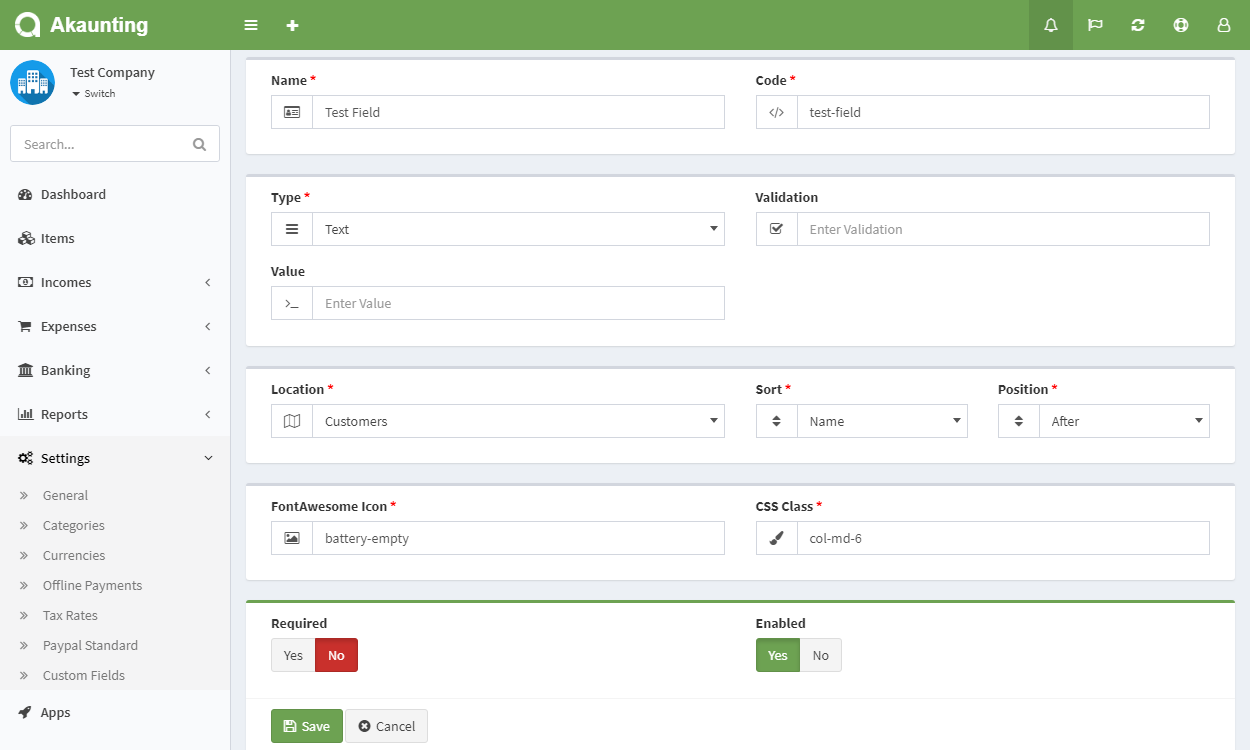Cancel the custom field form

tap(386, 726)
